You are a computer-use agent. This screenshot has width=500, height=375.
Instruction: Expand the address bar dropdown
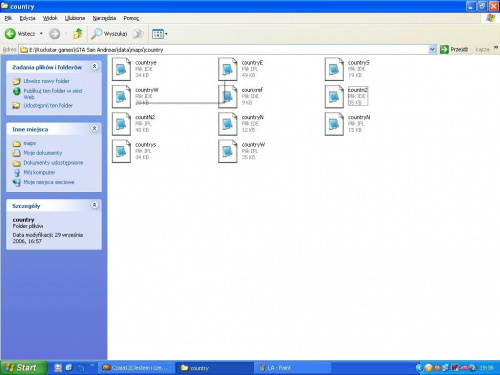point(432,50)
